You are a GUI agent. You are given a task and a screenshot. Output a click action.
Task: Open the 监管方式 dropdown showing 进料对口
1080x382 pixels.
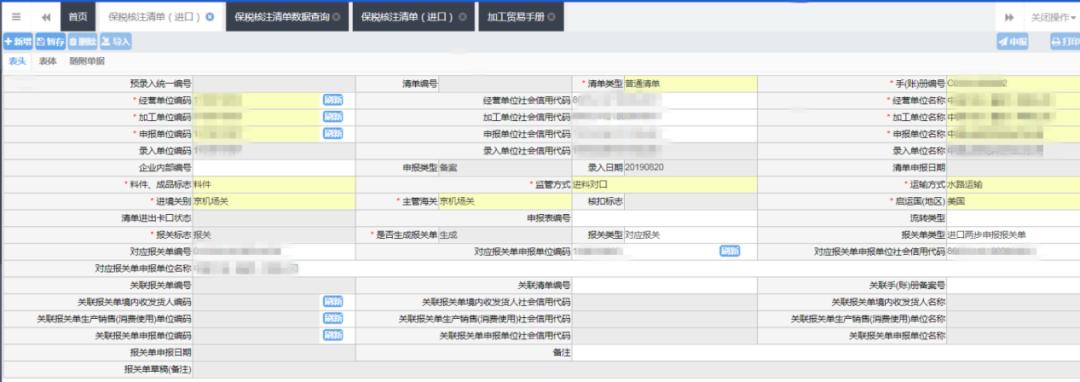[x=664, y=184]
